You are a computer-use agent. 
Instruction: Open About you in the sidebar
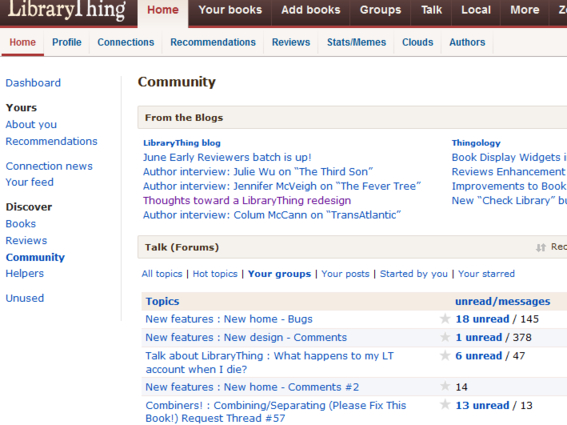[x=31, y=124]
